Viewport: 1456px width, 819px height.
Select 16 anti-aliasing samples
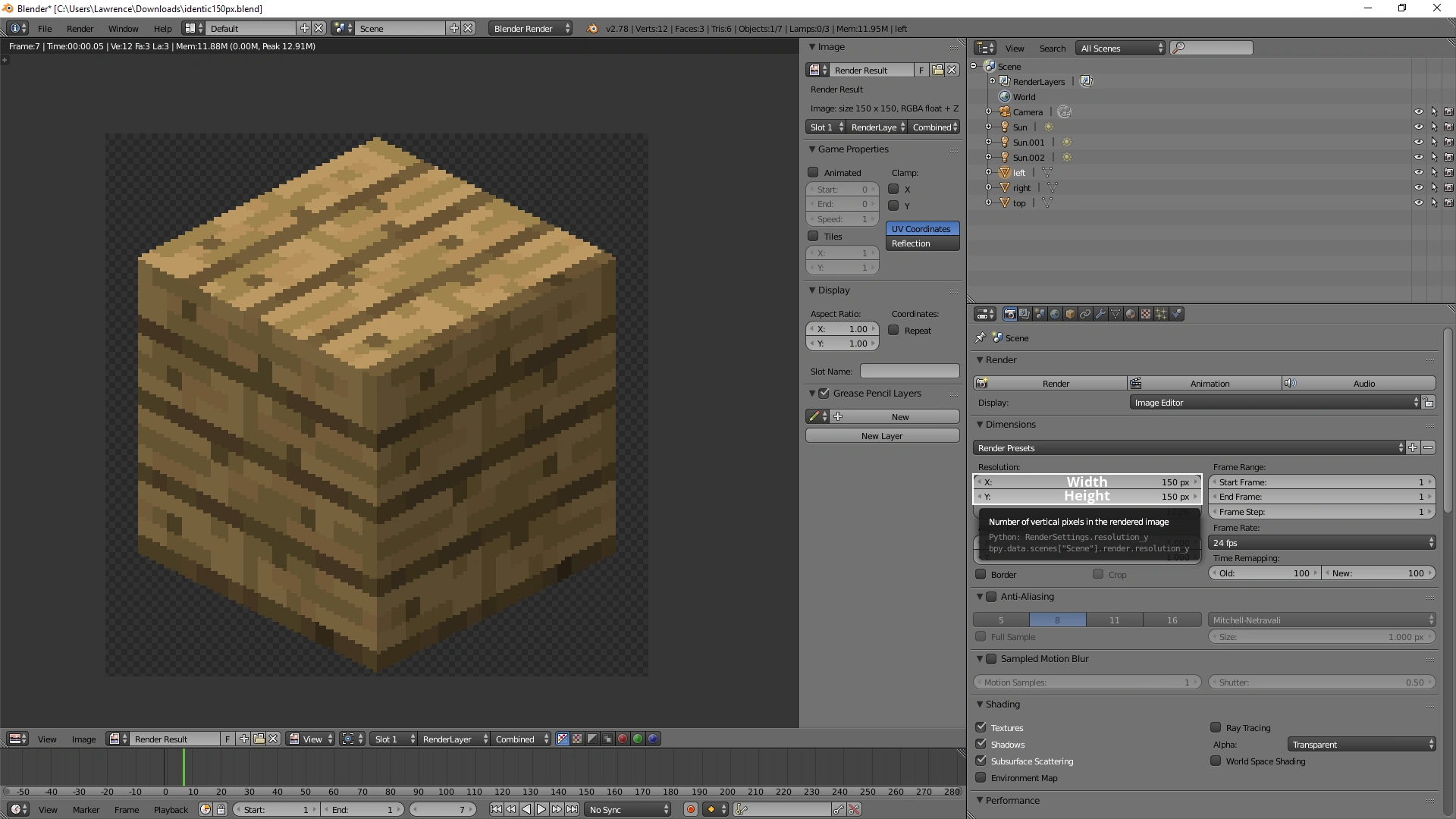coord(1172,620)
